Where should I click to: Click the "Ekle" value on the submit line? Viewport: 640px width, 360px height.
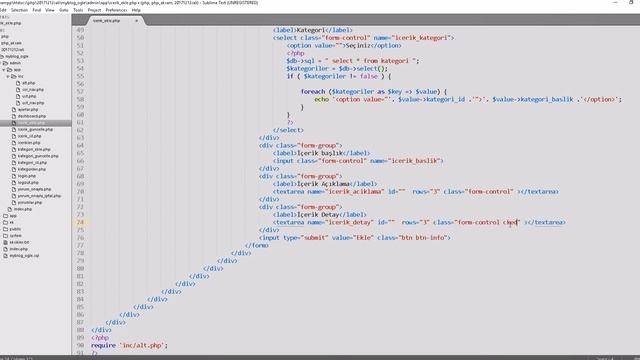[x=364, y=238]
